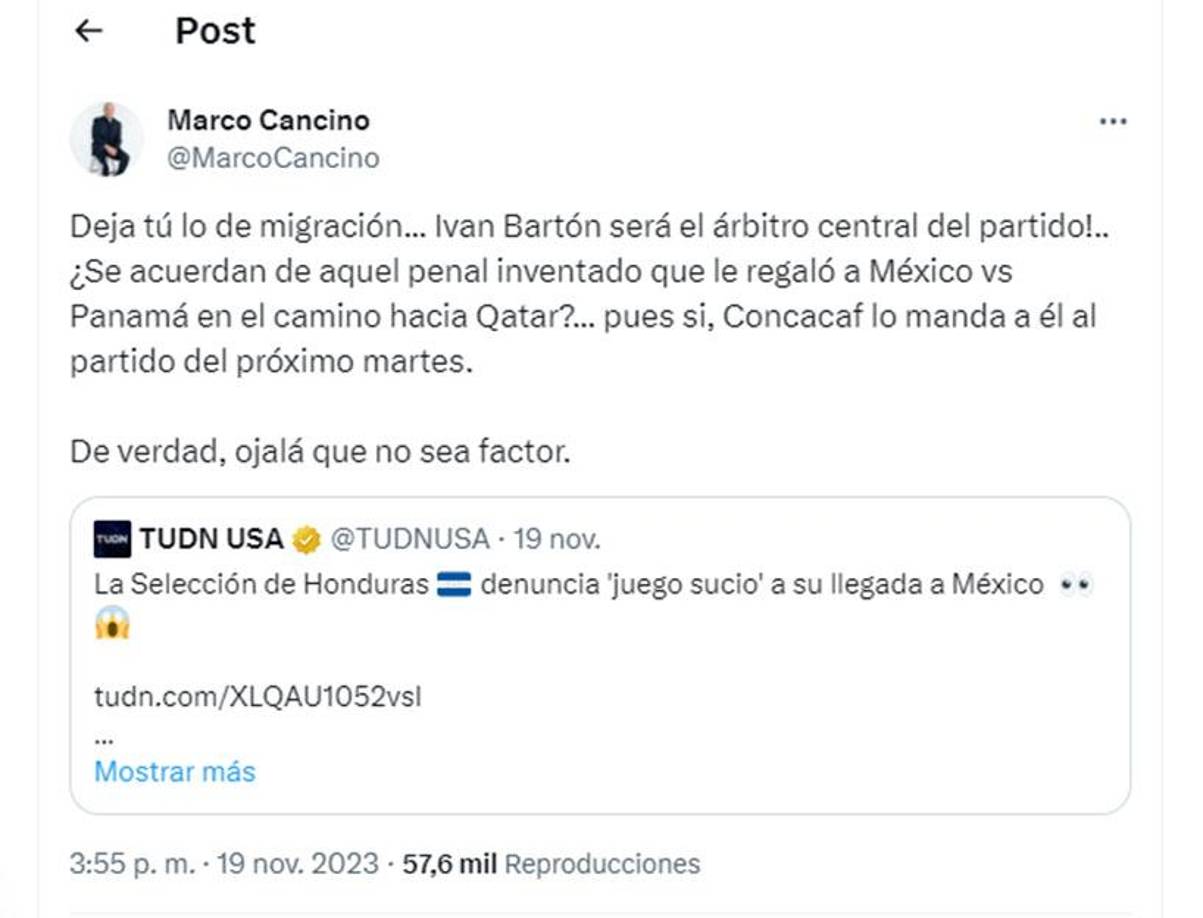1203x918 pixels.
Task: Open the tudn.com/XLQAU1052vsl link
Action: coord(257,700)
